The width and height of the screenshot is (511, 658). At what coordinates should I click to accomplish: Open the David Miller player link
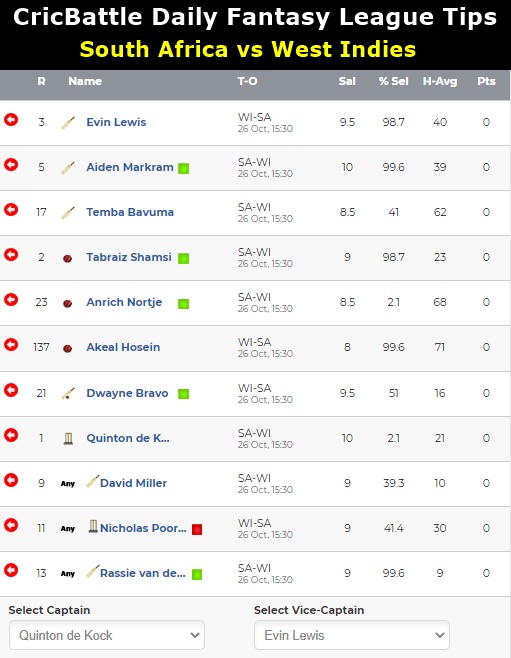[x=133, y=483]
